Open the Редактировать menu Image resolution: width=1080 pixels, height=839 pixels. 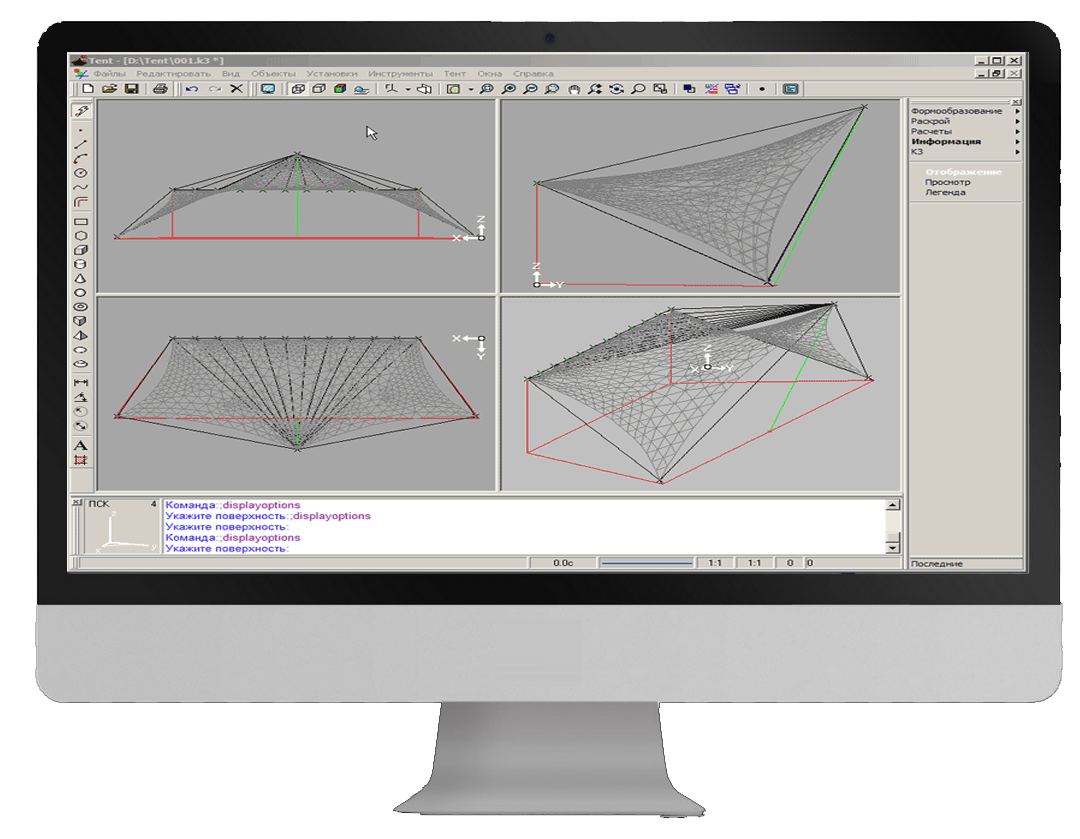coord(174,74)
